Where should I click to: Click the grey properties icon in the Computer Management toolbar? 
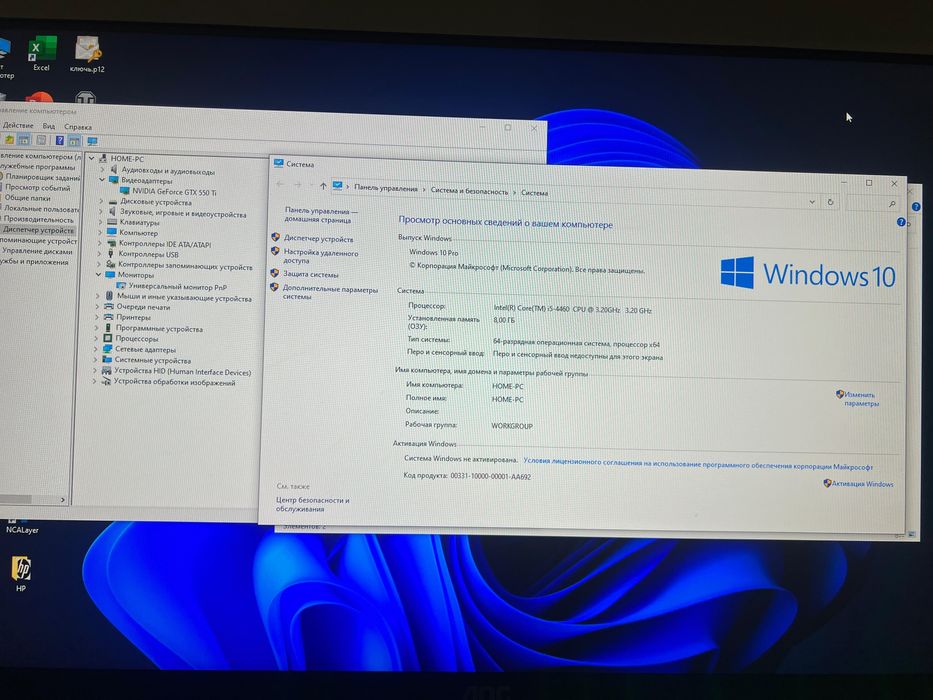[x=41, y=140]
